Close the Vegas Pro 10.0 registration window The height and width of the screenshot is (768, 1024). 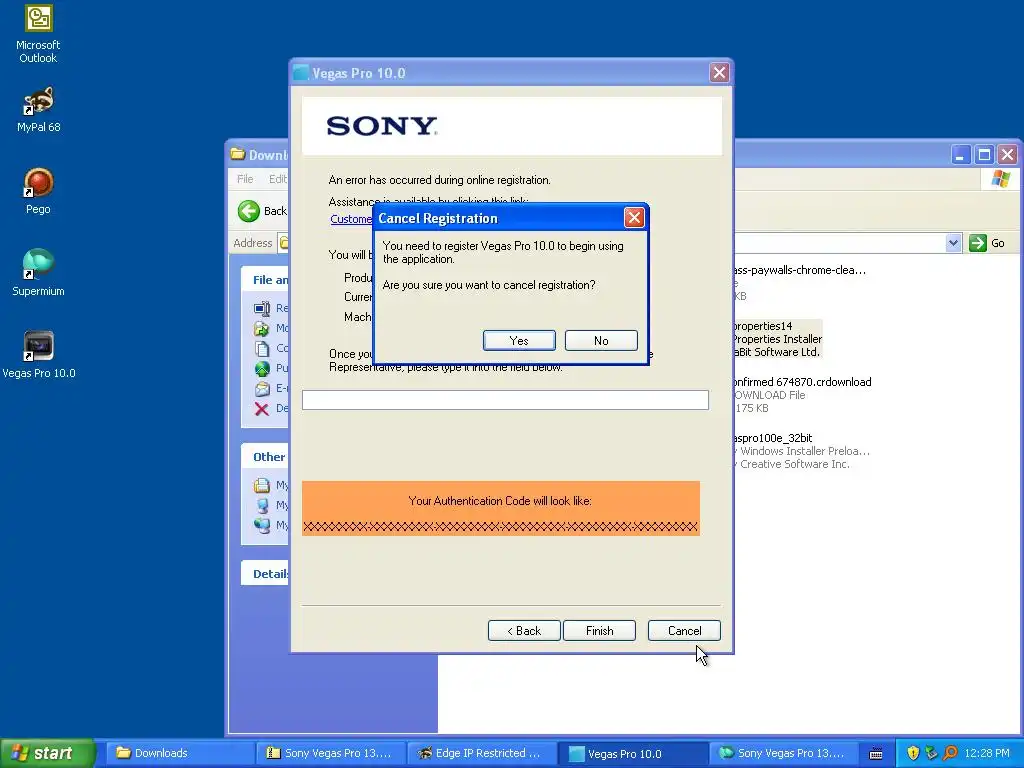pyautogui.click(x=719, y=72)
